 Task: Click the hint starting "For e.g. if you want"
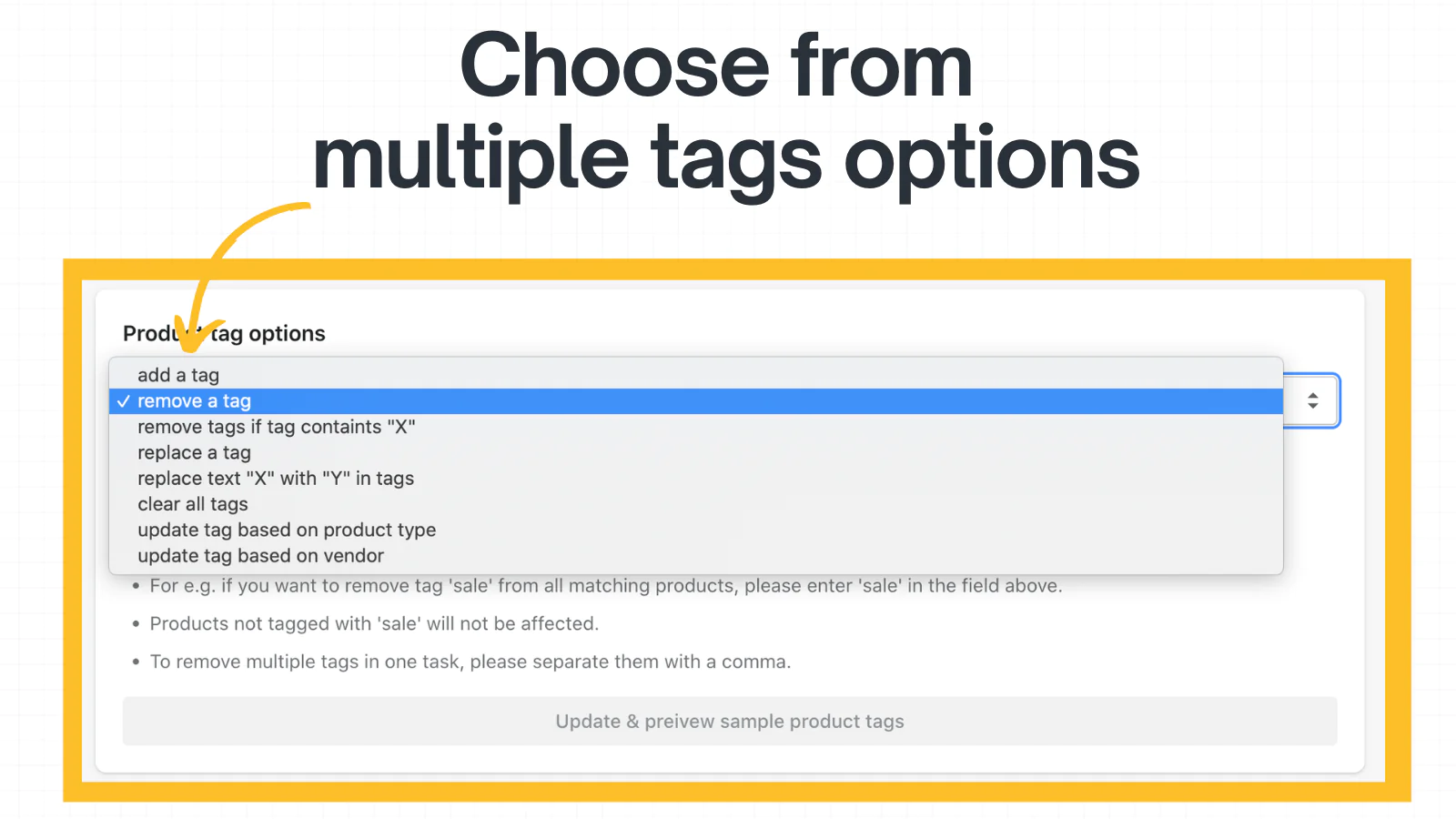(605, 586)
